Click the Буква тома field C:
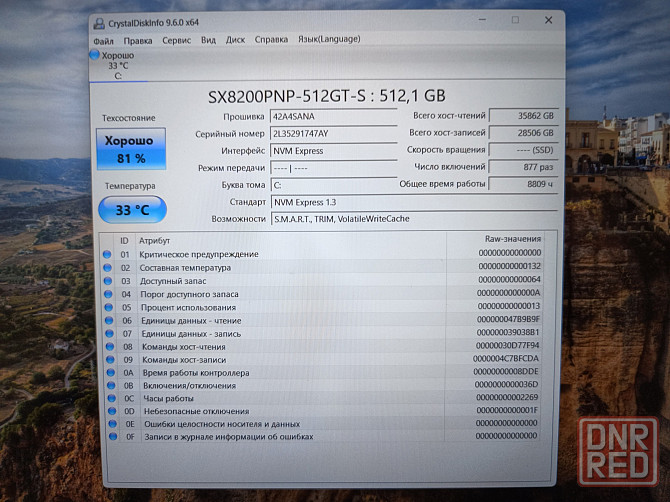Image resolution: width=670 pixels, height=502 pixels. (x=334, y=185)
